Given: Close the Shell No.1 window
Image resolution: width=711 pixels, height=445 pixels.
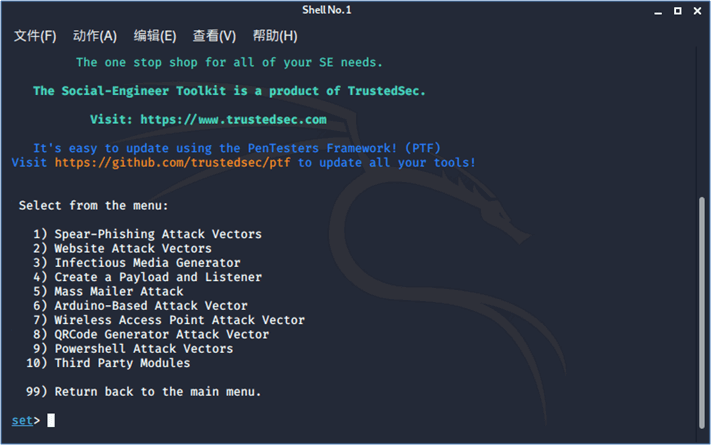Looking at the screenshot, I should coord(697,10).
